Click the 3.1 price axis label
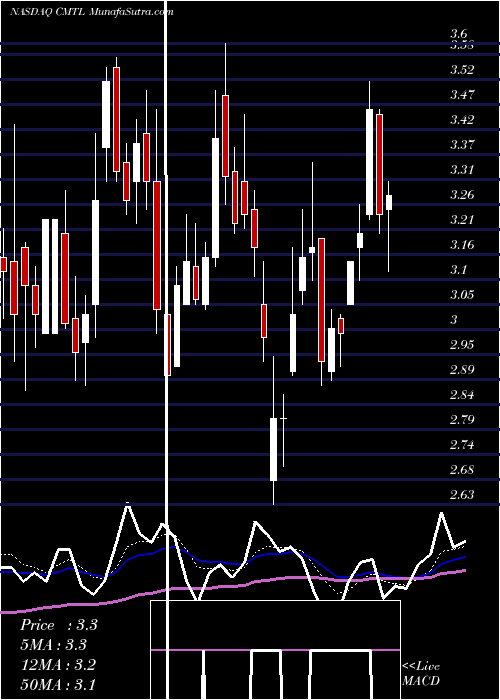Image resolution: width=500 pixels, height=700 pixels. coord(458,270)
